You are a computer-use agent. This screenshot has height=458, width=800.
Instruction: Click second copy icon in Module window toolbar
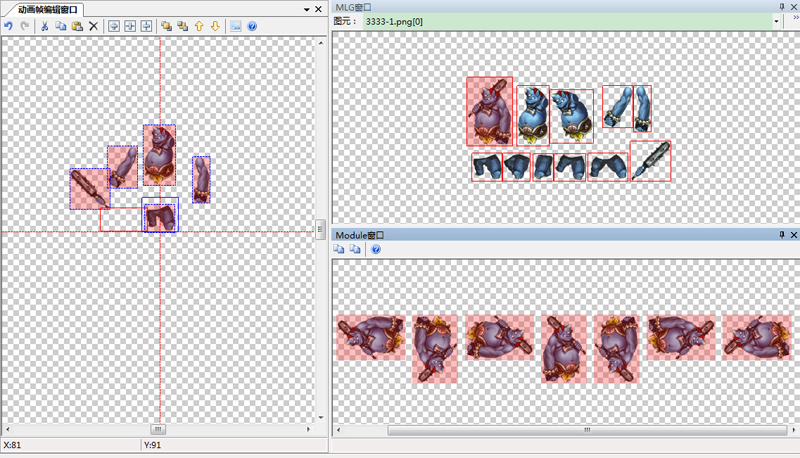tap(355, 249)
